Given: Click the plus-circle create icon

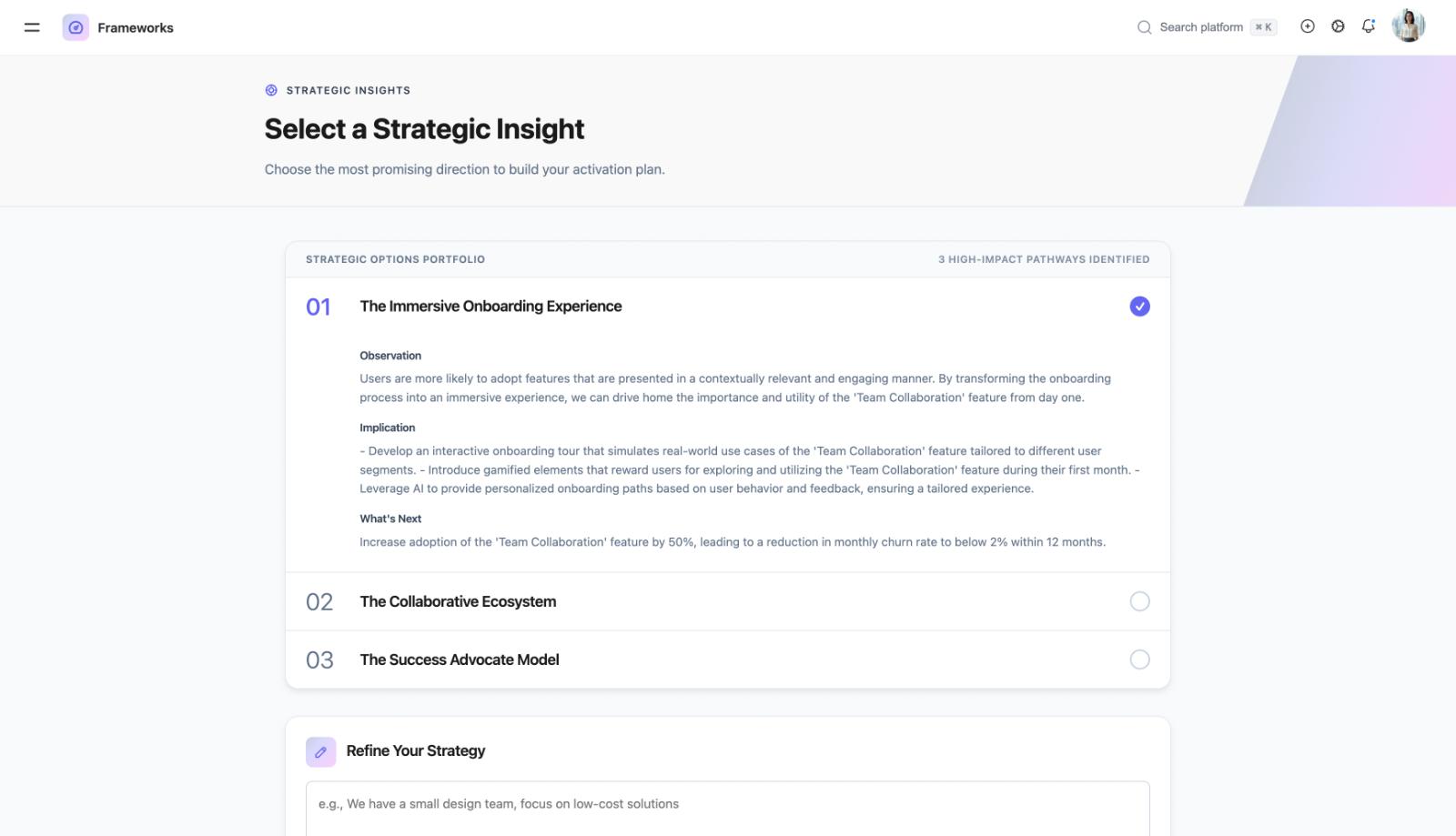Looking at the screenshot, I should 1308,26.
